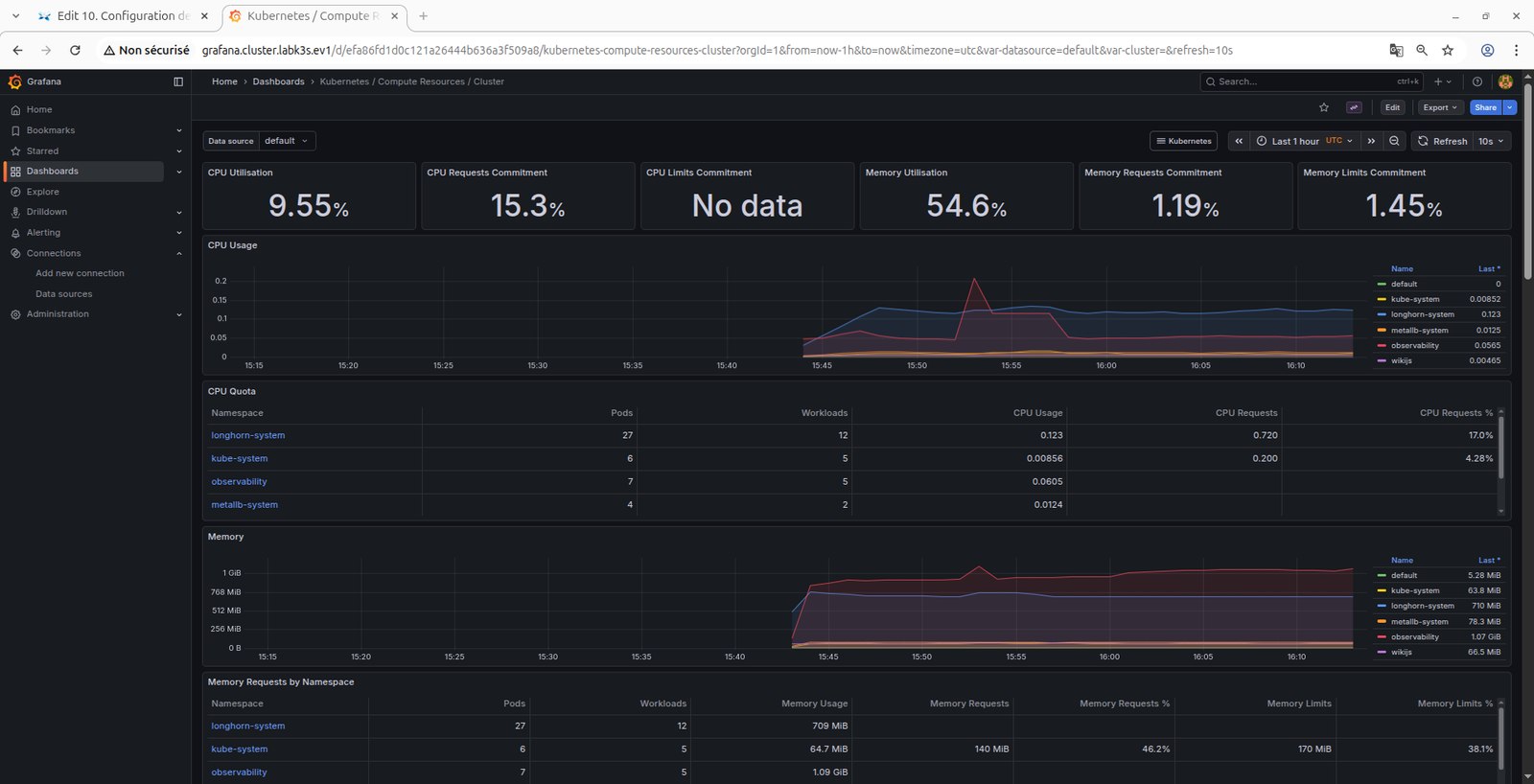Click metallb-system in CPU Quota table
Screen dimensions: 1534x784
(x=244, y=504)
